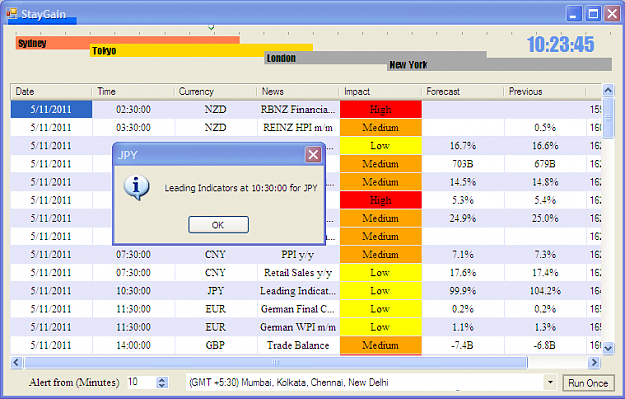The width and height of the screenshot is (625, 399).
Task: Click the GBP currency cell
Action: 216,345
